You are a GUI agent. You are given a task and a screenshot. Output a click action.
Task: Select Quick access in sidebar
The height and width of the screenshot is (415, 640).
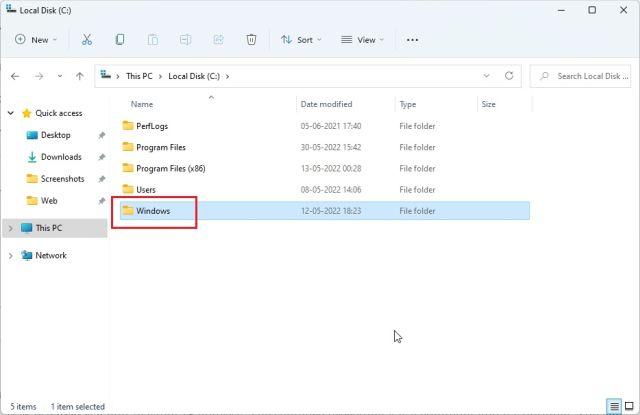click(59, 113)
